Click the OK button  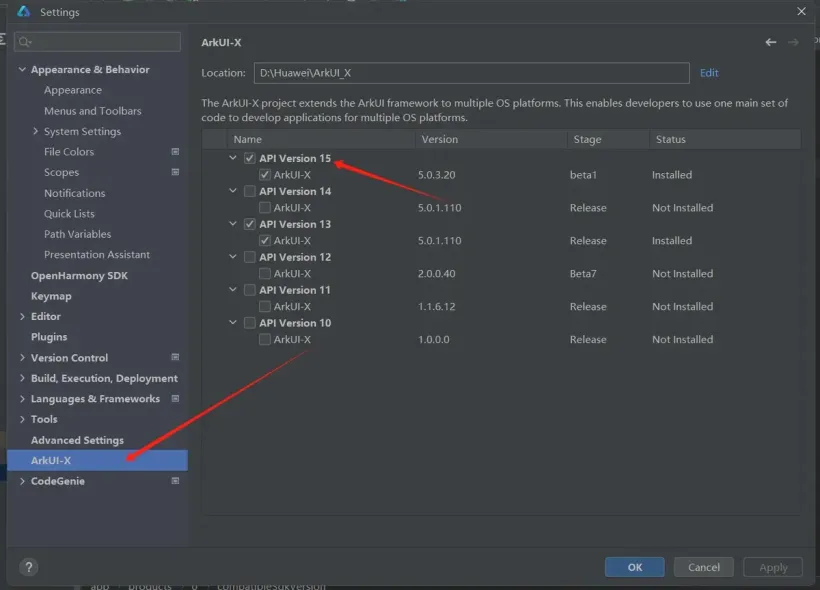coord(634,567)
